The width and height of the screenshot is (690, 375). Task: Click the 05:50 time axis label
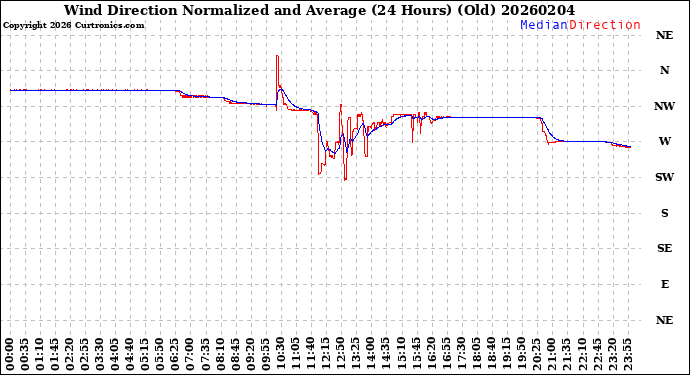tap(161, 354)
